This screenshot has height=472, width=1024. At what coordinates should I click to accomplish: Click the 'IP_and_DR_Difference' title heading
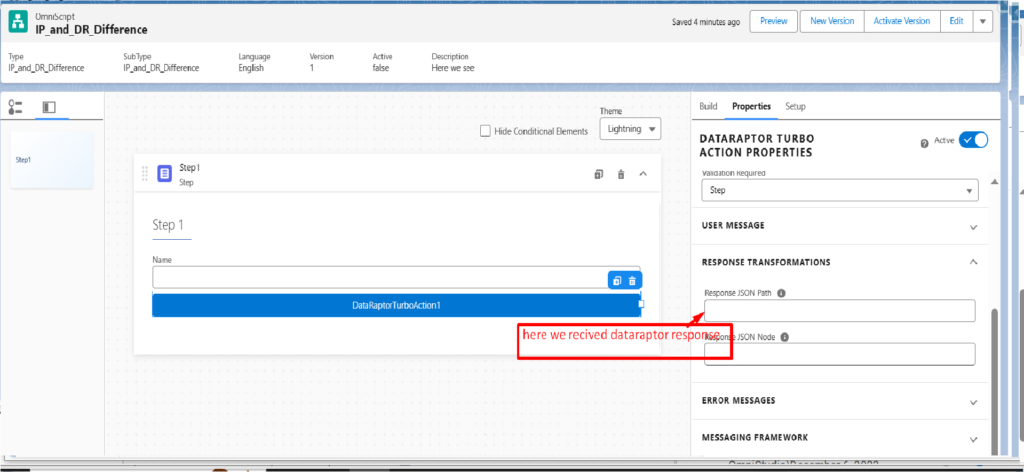click(91, 29)
